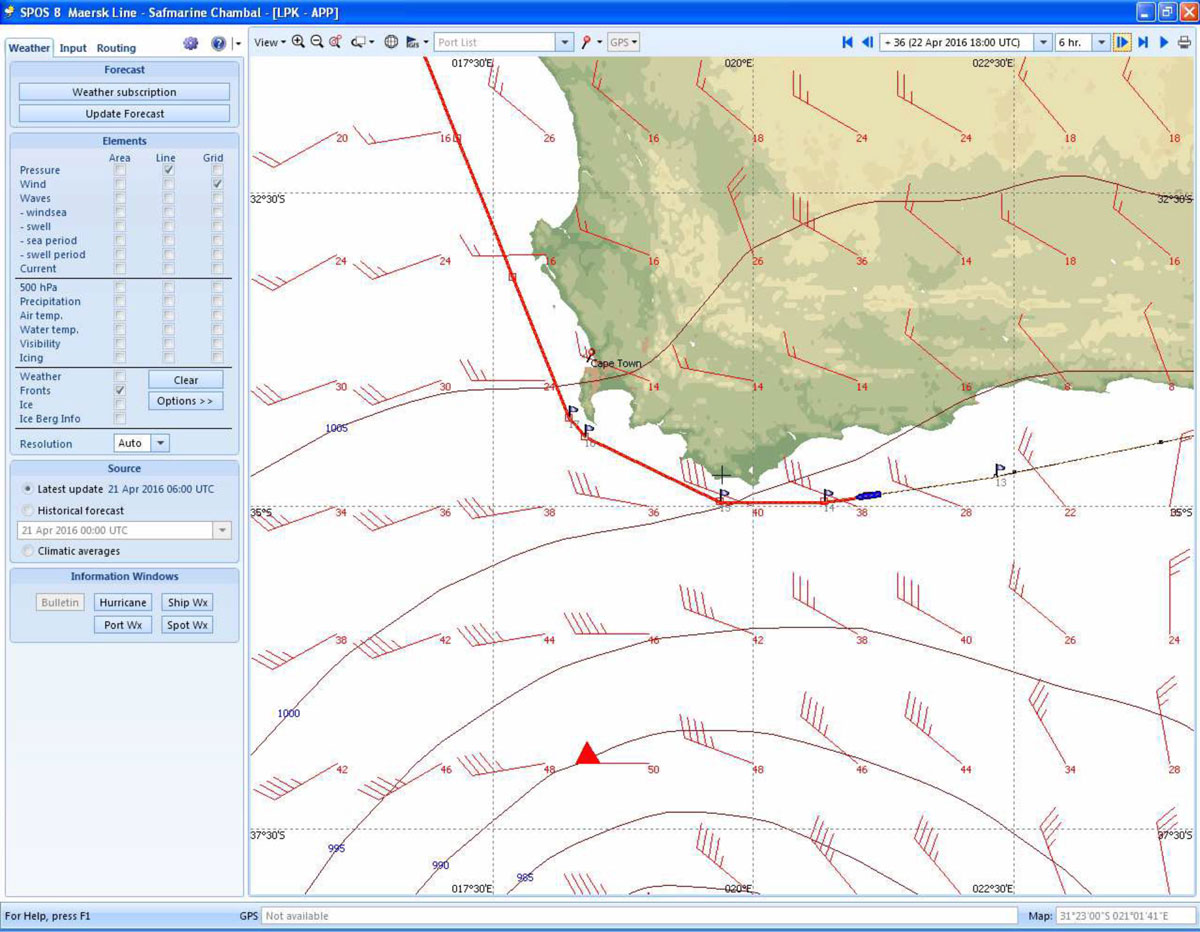Click the blue ship position icon on the route
This screenshot has width=1200, height=932.
(x=868, y=494)
